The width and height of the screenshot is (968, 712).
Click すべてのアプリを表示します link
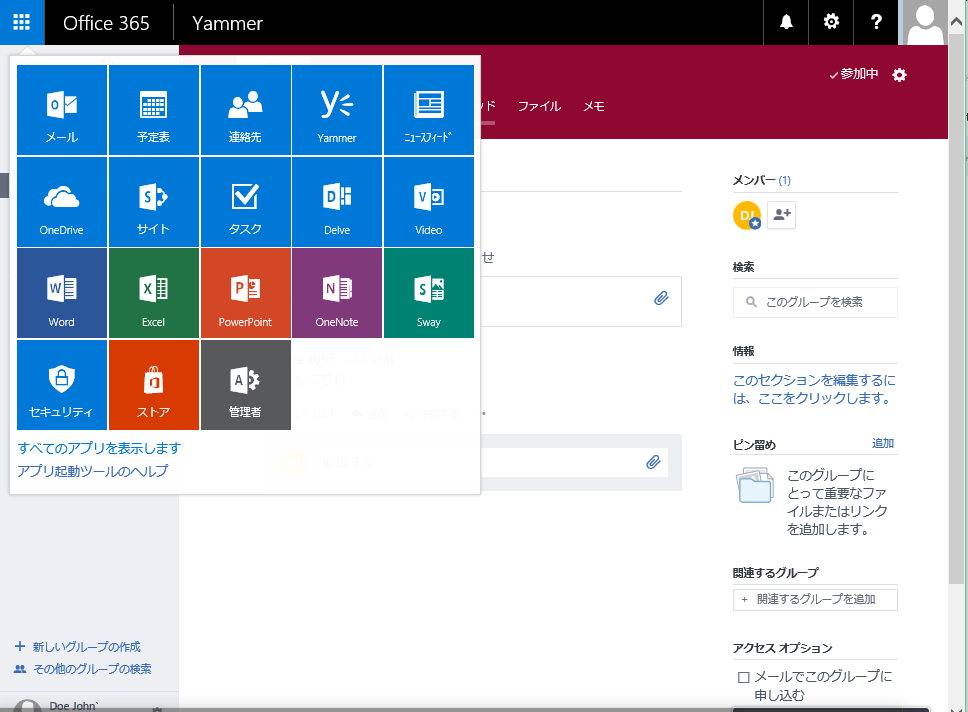pyautogui.click(x=99, y=448)
